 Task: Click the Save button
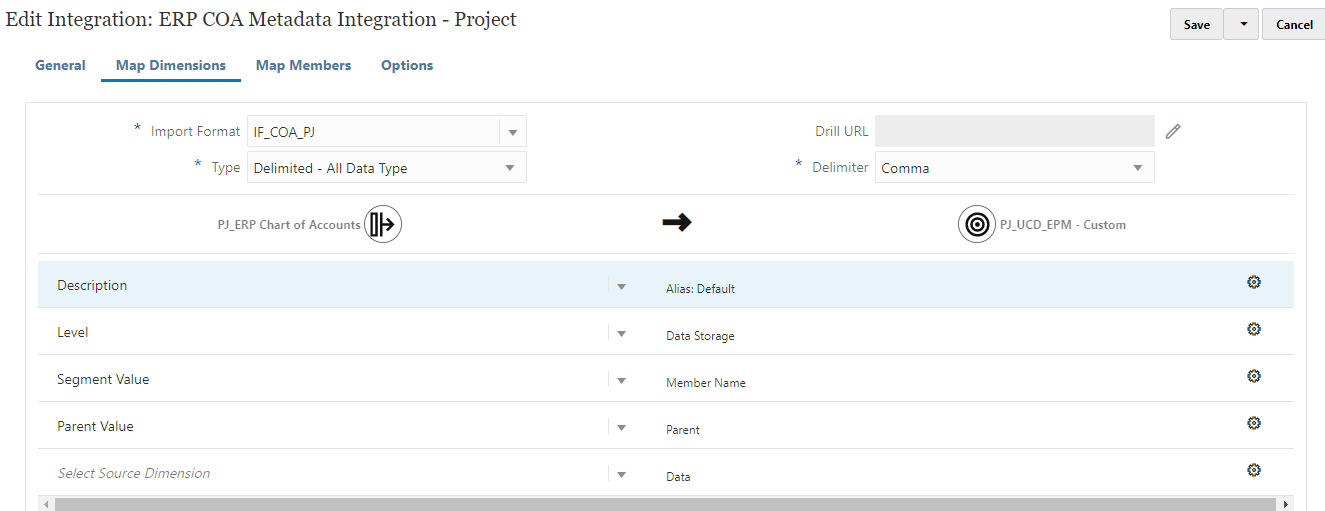tap(1196, 25)
